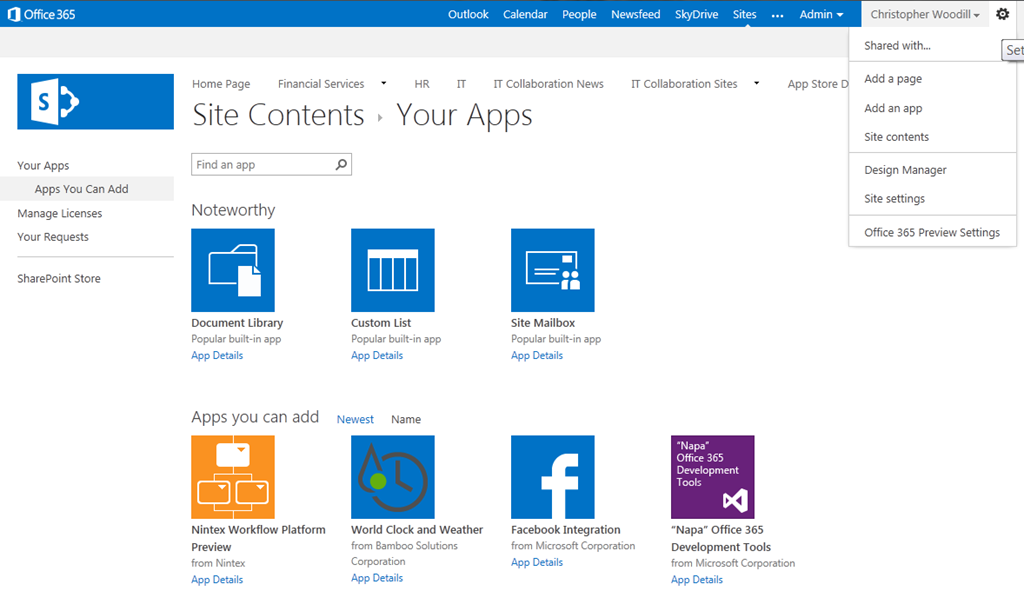Click the search magnifier in Find an app
The width and height of the screenshot is (1024, 591).
(x=341, y=165)
